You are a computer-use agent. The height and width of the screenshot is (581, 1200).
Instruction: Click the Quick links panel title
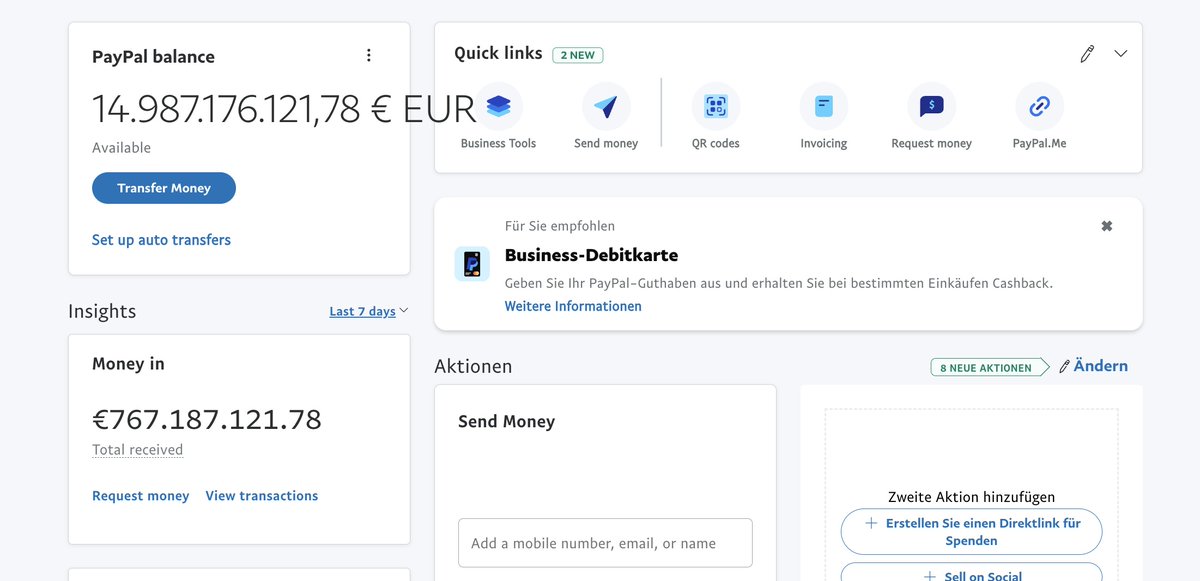coord(498,53)
